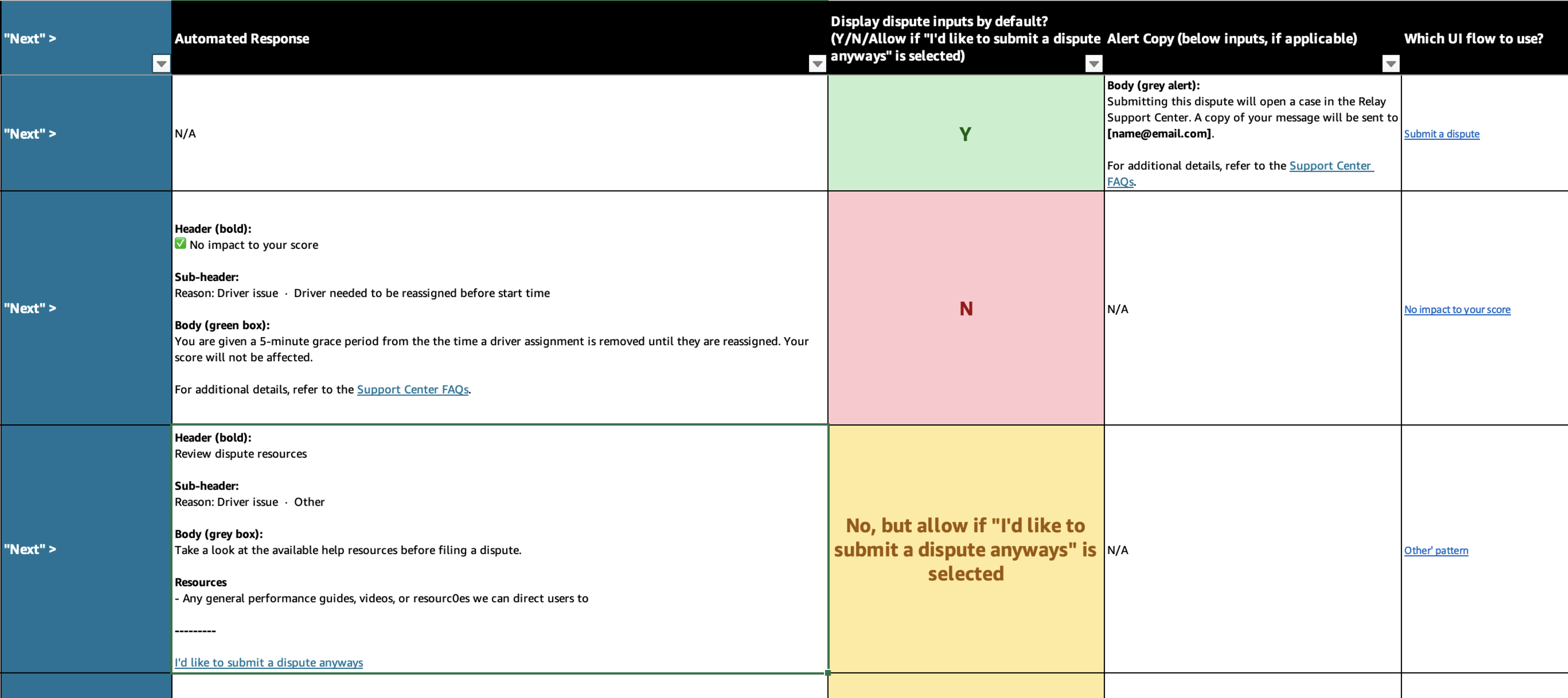Viewport: 1568px width, 698px height.
Task: Select the pink cell containing N
Action: (965, 309)
